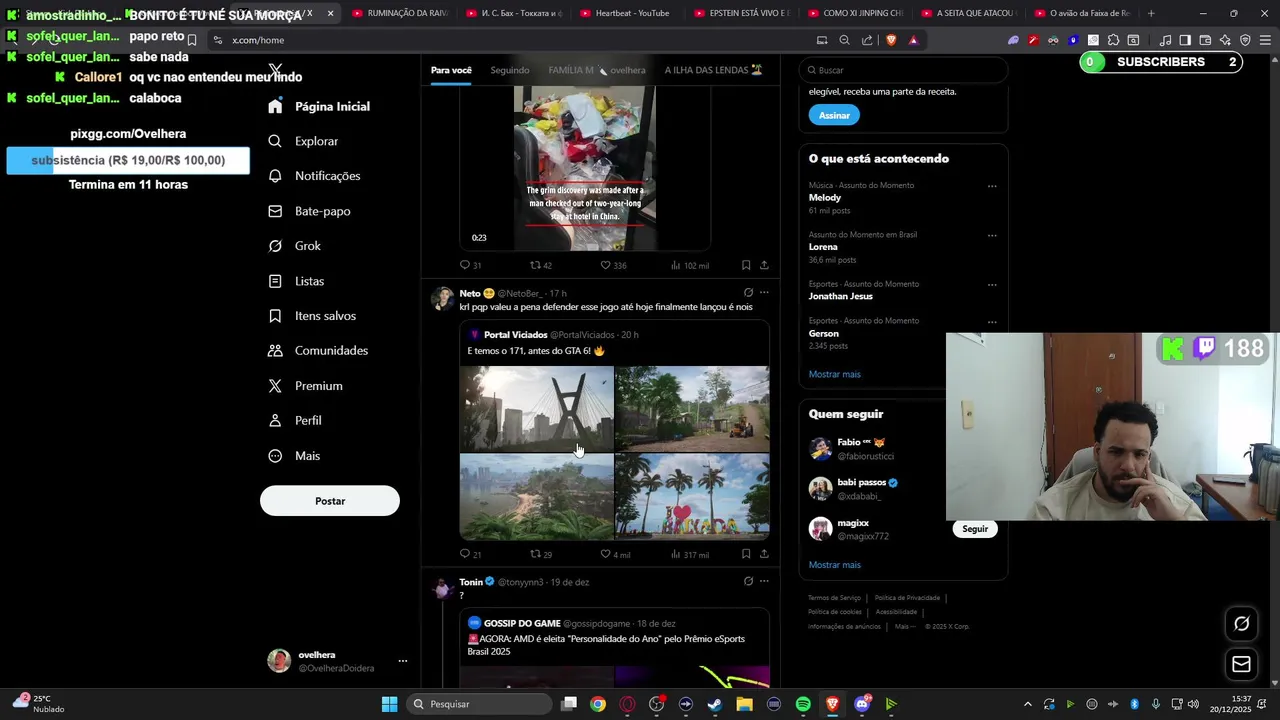1280x720 pixels.
Task: Share the hotel video post
Action: point(764,265)
